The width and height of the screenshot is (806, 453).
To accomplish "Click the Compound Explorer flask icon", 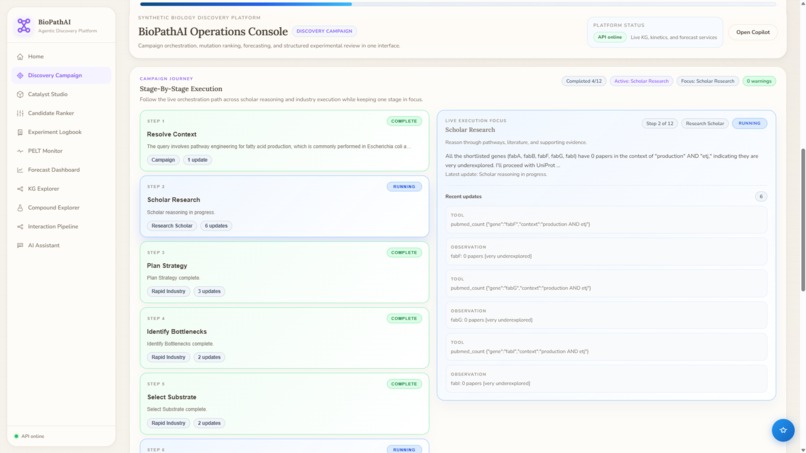I will click(x=20, y=208).
